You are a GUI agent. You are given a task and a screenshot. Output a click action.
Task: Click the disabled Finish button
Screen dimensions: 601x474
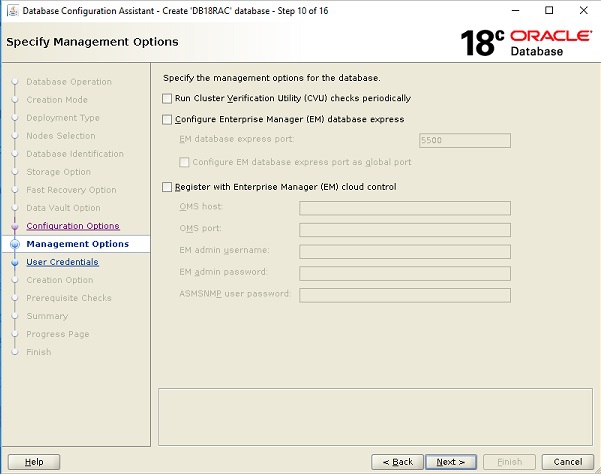coord(509,462)
